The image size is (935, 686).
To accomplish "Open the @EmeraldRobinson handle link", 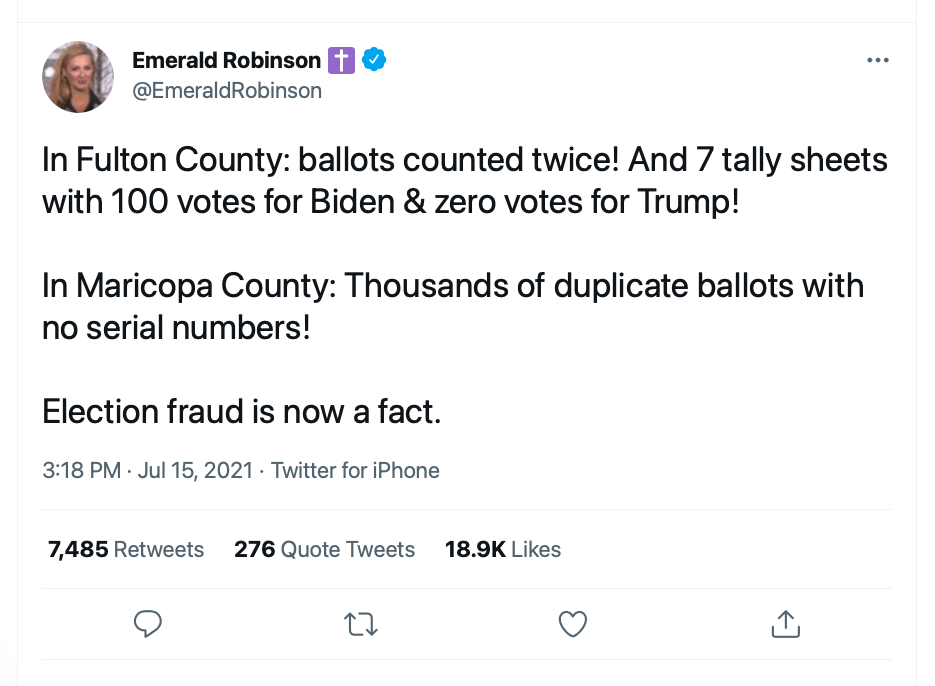I will pyautogui.click(x=227, y=90).
